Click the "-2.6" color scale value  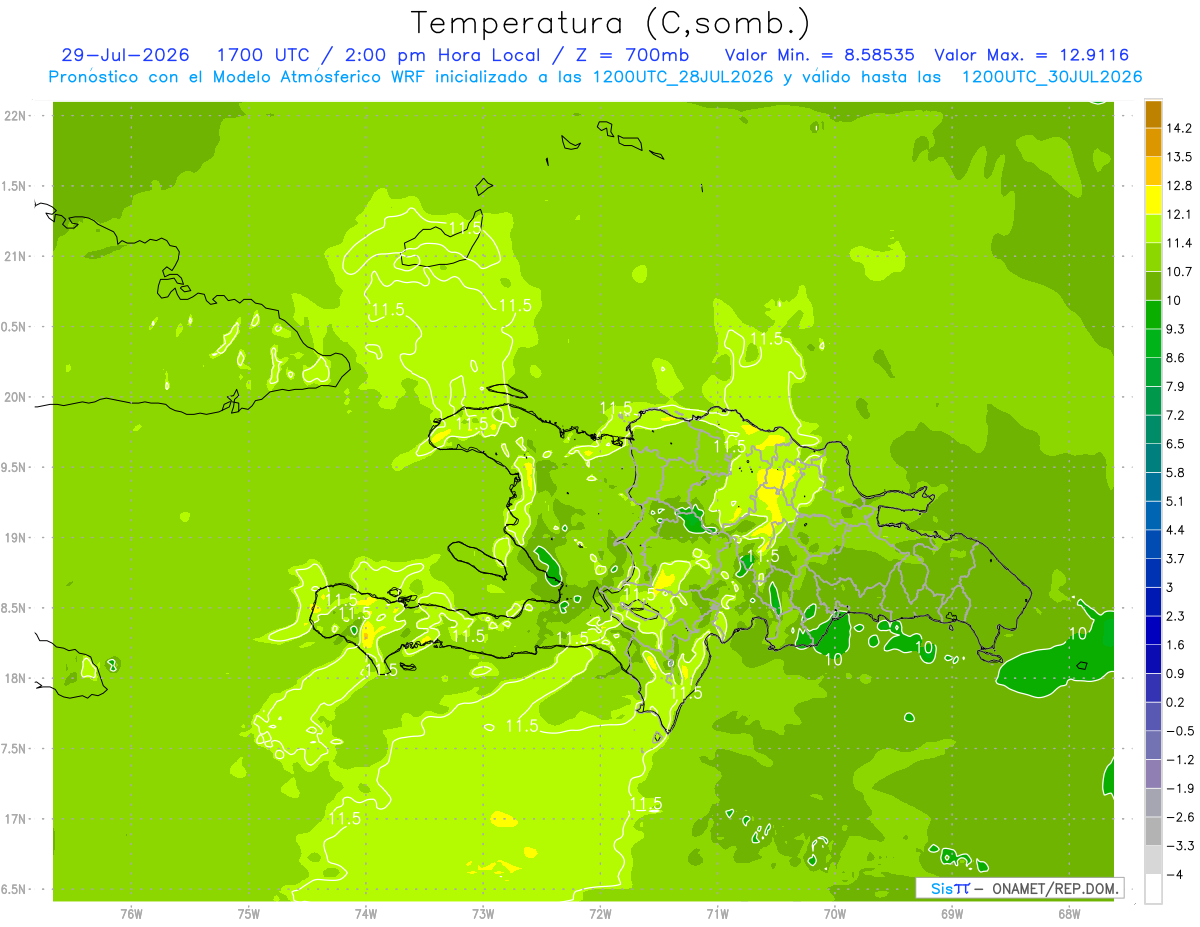tap(1180, 817)
